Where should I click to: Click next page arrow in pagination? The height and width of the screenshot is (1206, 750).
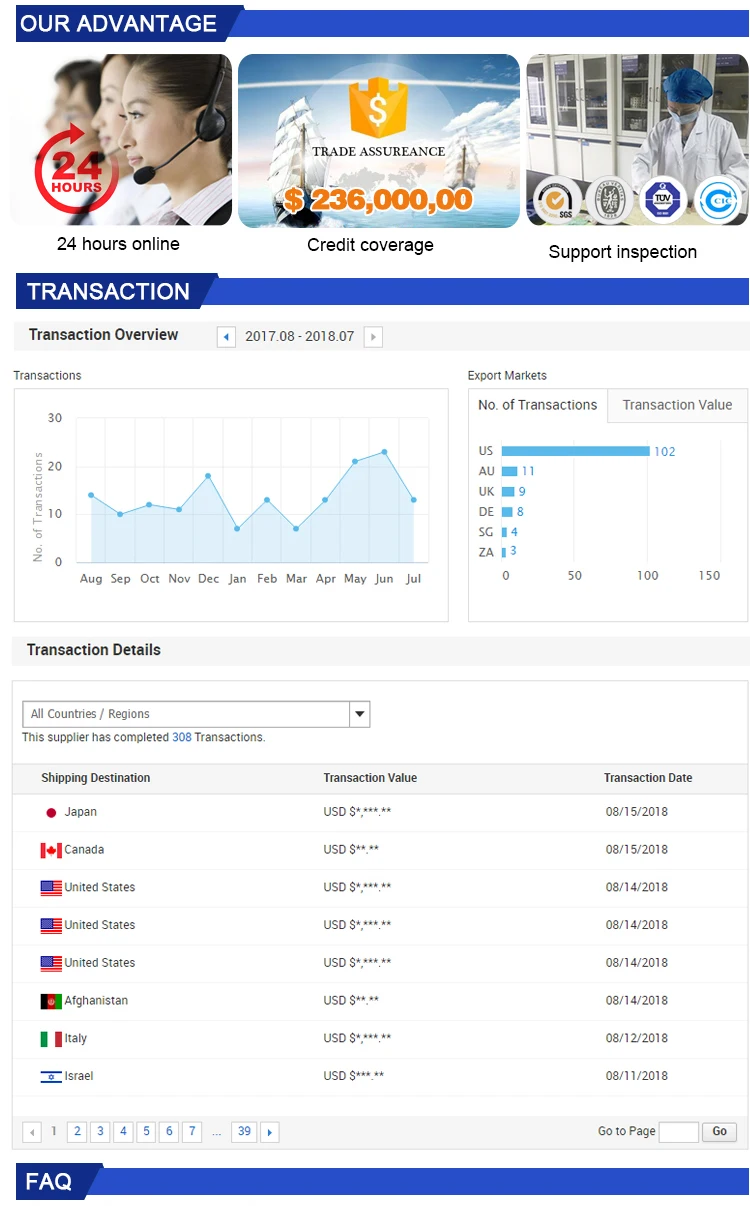pyautogui.click(x=269, y=1132)
